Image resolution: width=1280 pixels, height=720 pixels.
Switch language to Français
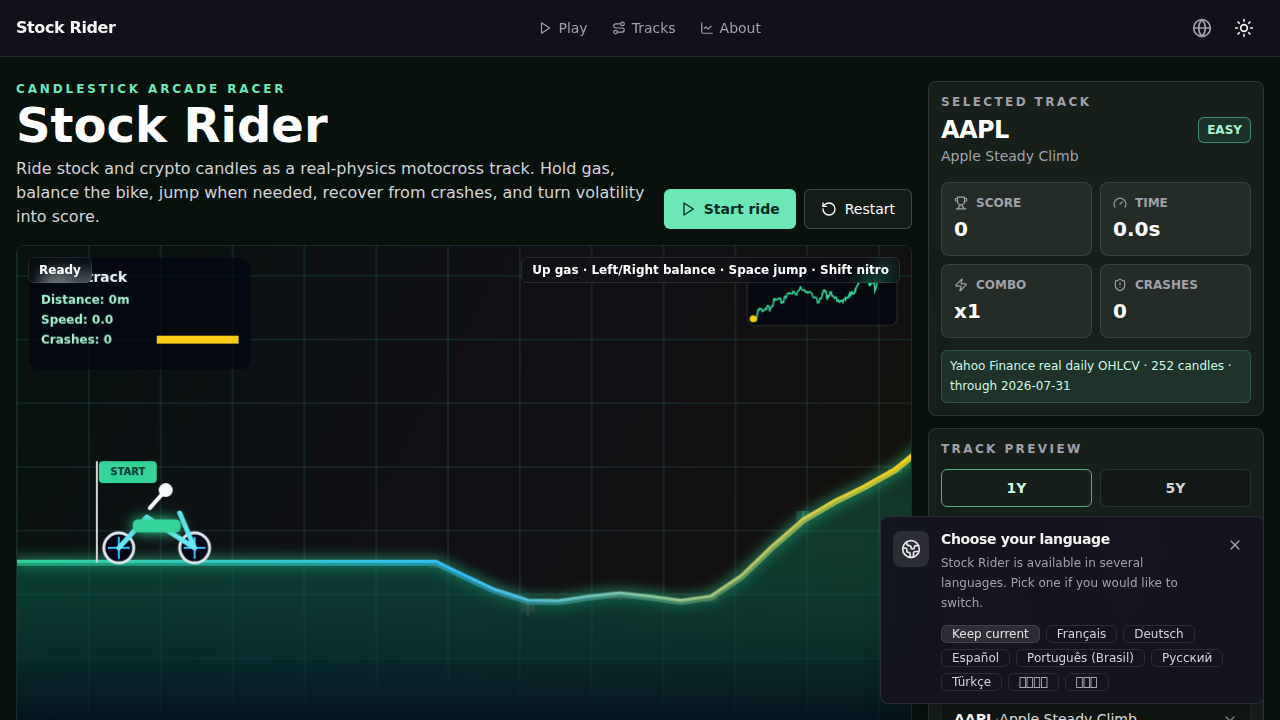(x=1081, y=634)
